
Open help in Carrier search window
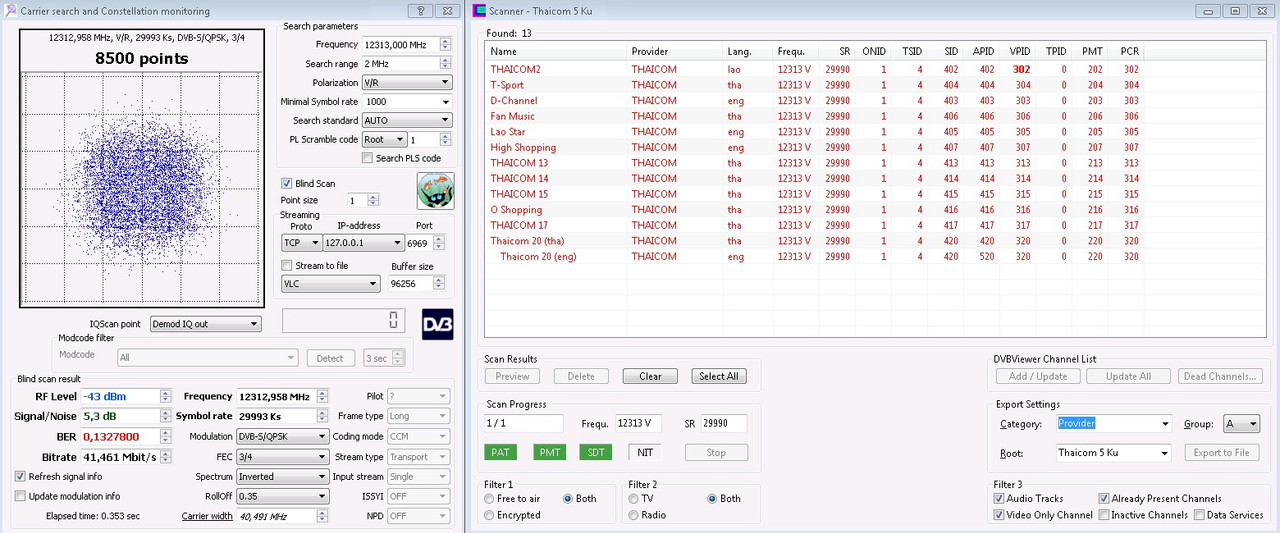tap(421, 11)
